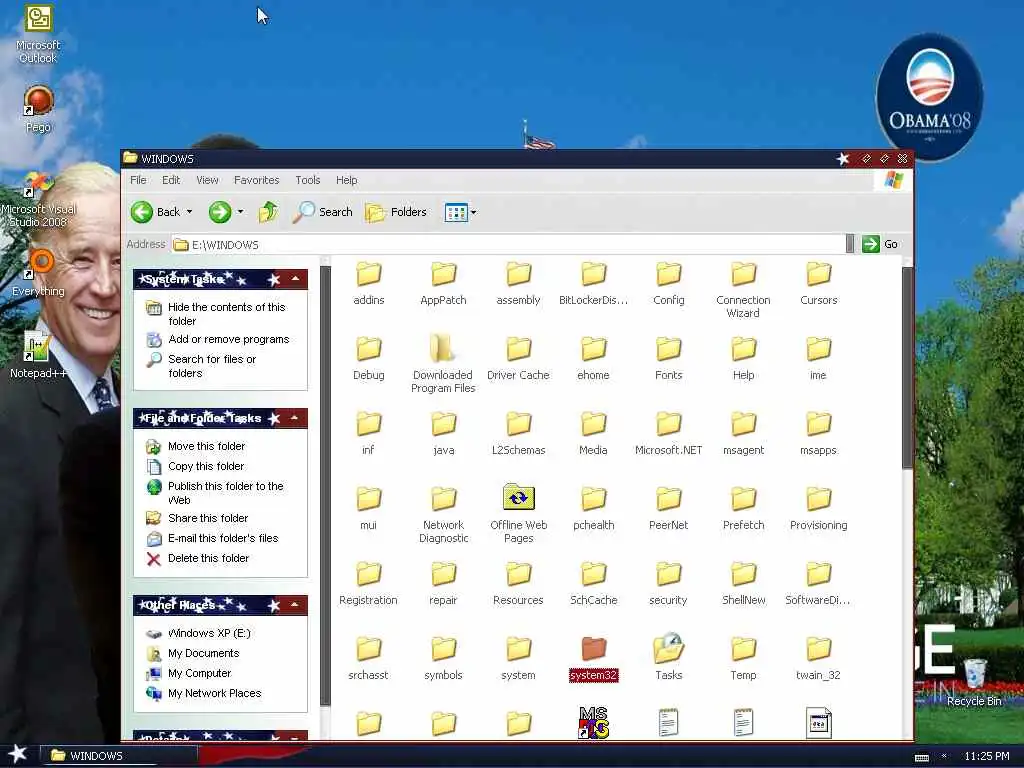Toggle the Folders tree pane
The height and width of the screenshot is (768, 1024).
coord(396,212)
